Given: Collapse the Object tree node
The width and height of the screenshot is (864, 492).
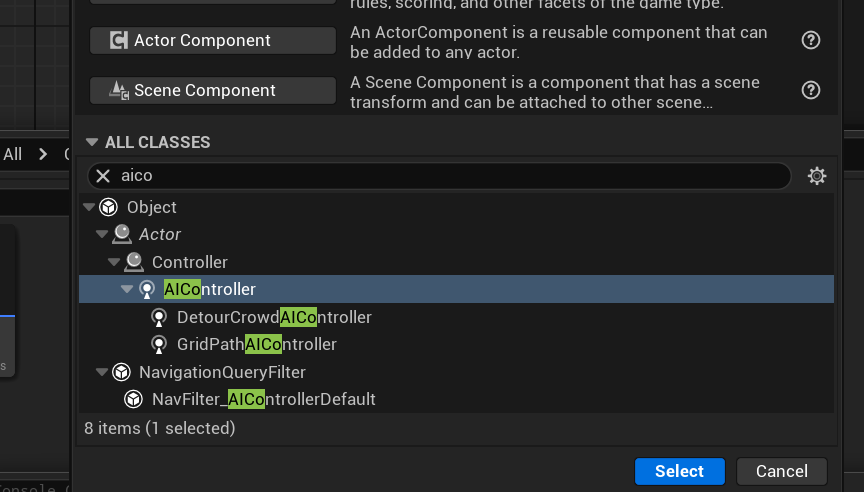Looking at the screenshot, I should [89, 207].
